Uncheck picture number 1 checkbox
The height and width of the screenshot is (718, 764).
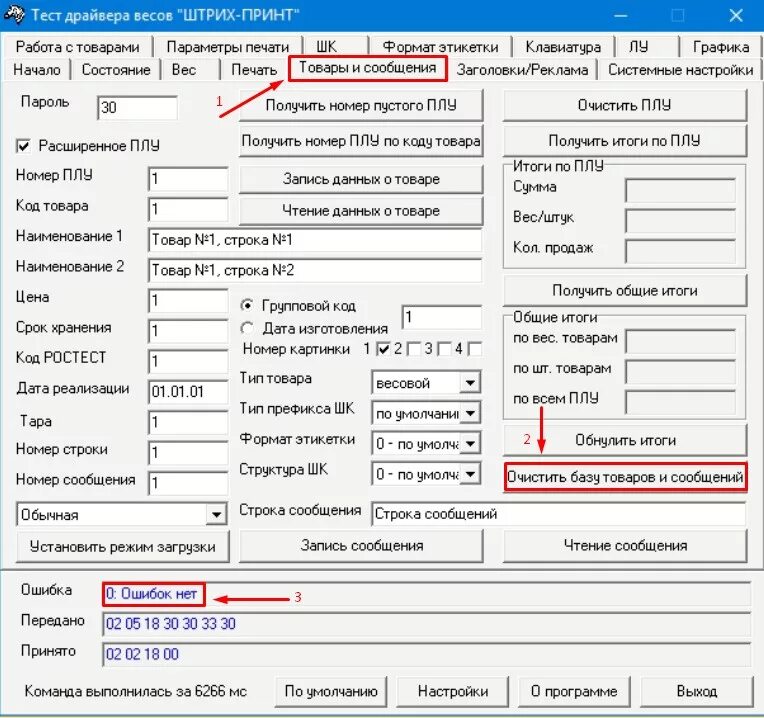pos(383,349)
